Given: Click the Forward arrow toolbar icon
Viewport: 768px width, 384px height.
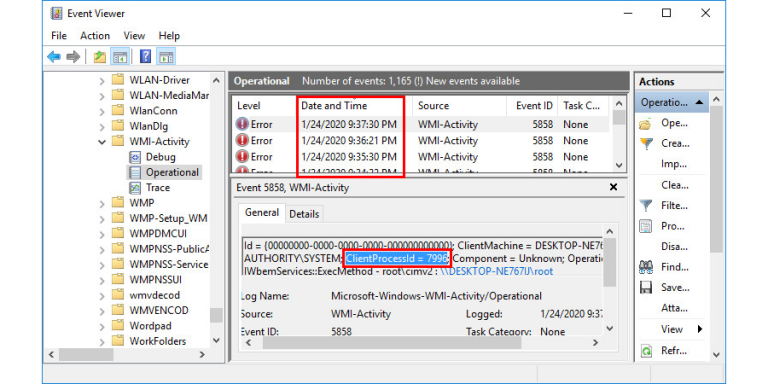Looking at the screenshot, I should tap(73, 57).
